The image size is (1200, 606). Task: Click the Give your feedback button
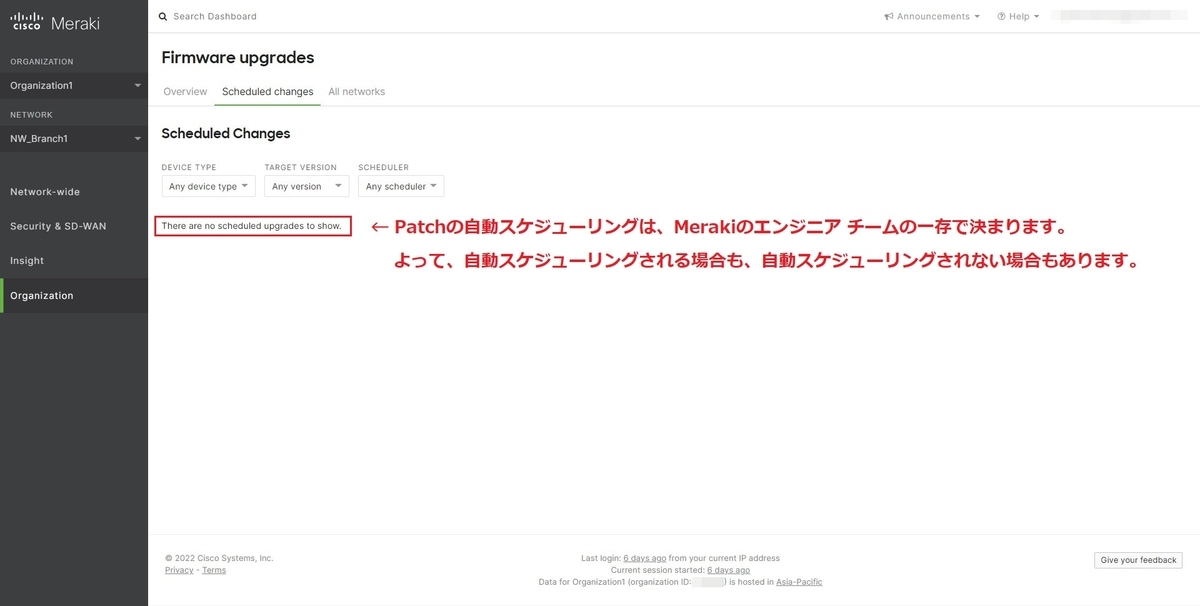click(x=1138, y=560)
